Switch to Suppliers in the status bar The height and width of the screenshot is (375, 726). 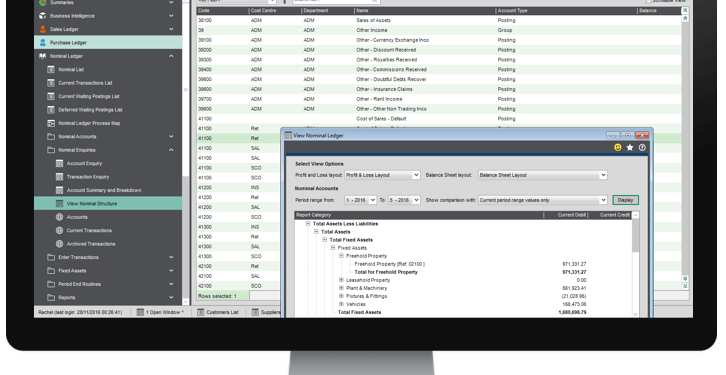pyautogui.click(x=266, y=312)
